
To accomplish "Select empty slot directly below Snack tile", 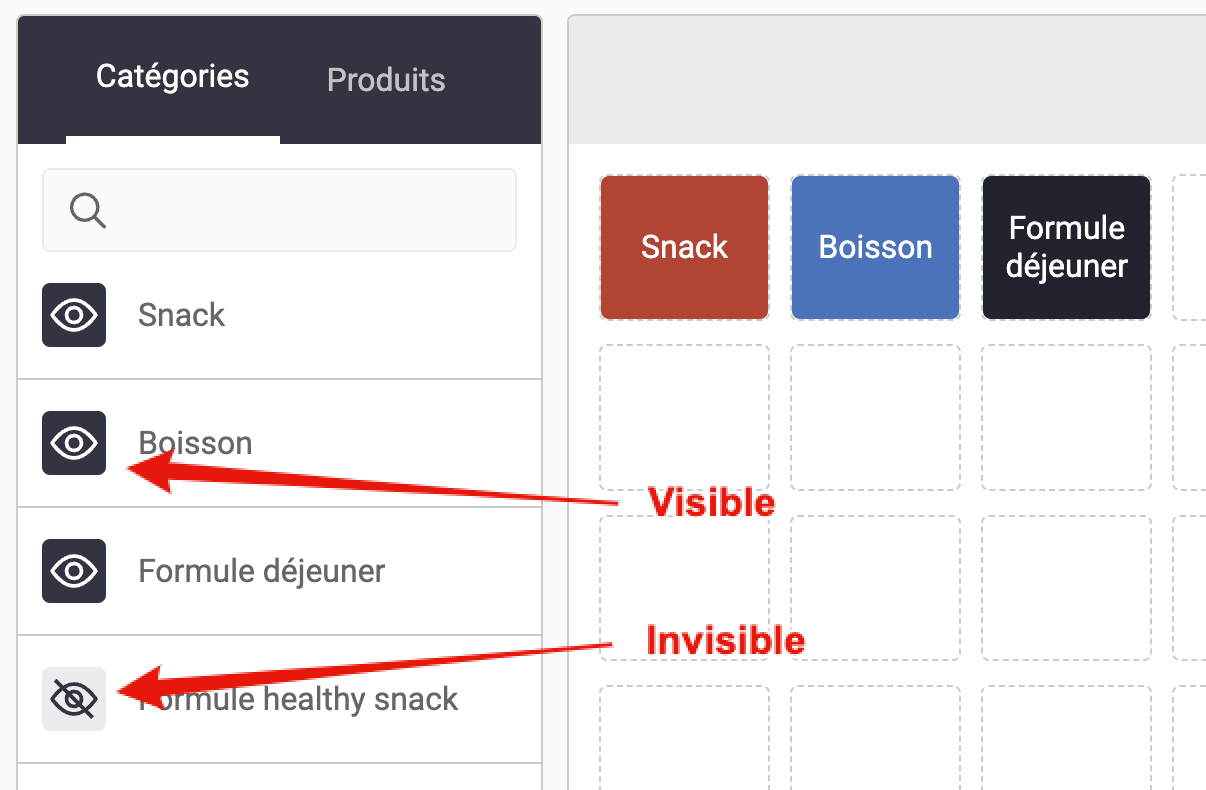I will tap(685, 417).
